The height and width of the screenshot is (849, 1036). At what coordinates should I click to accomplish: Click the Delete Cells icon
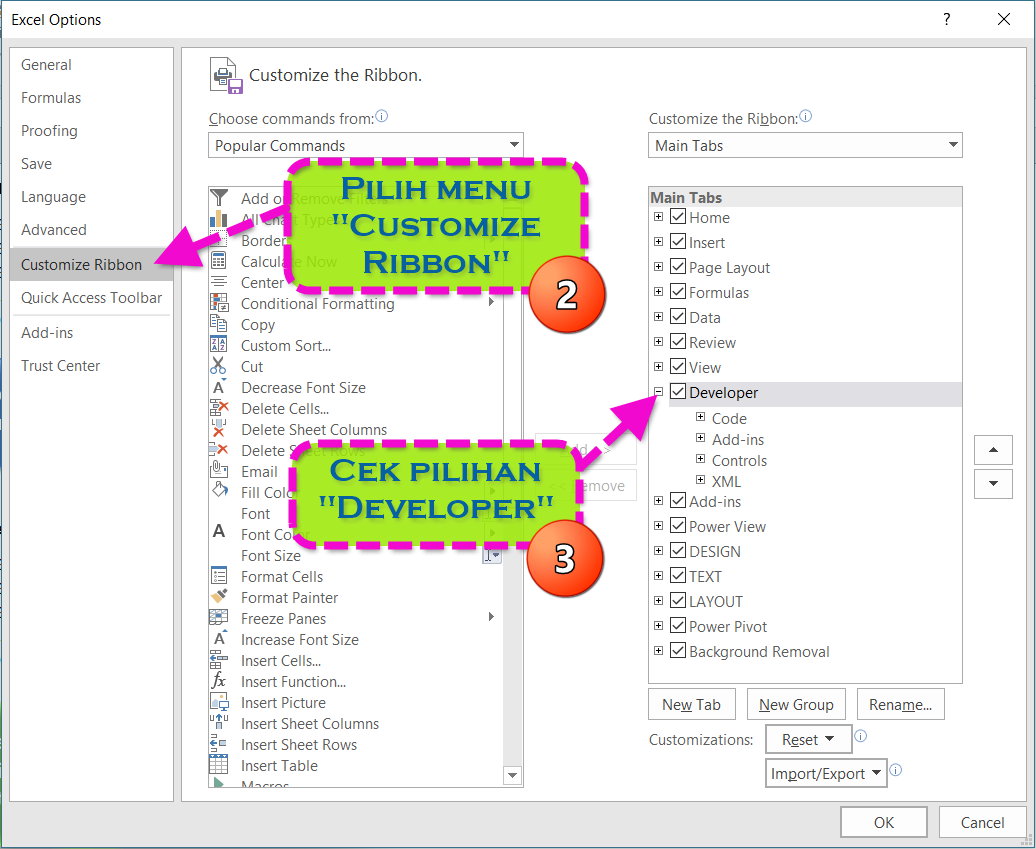219,408
